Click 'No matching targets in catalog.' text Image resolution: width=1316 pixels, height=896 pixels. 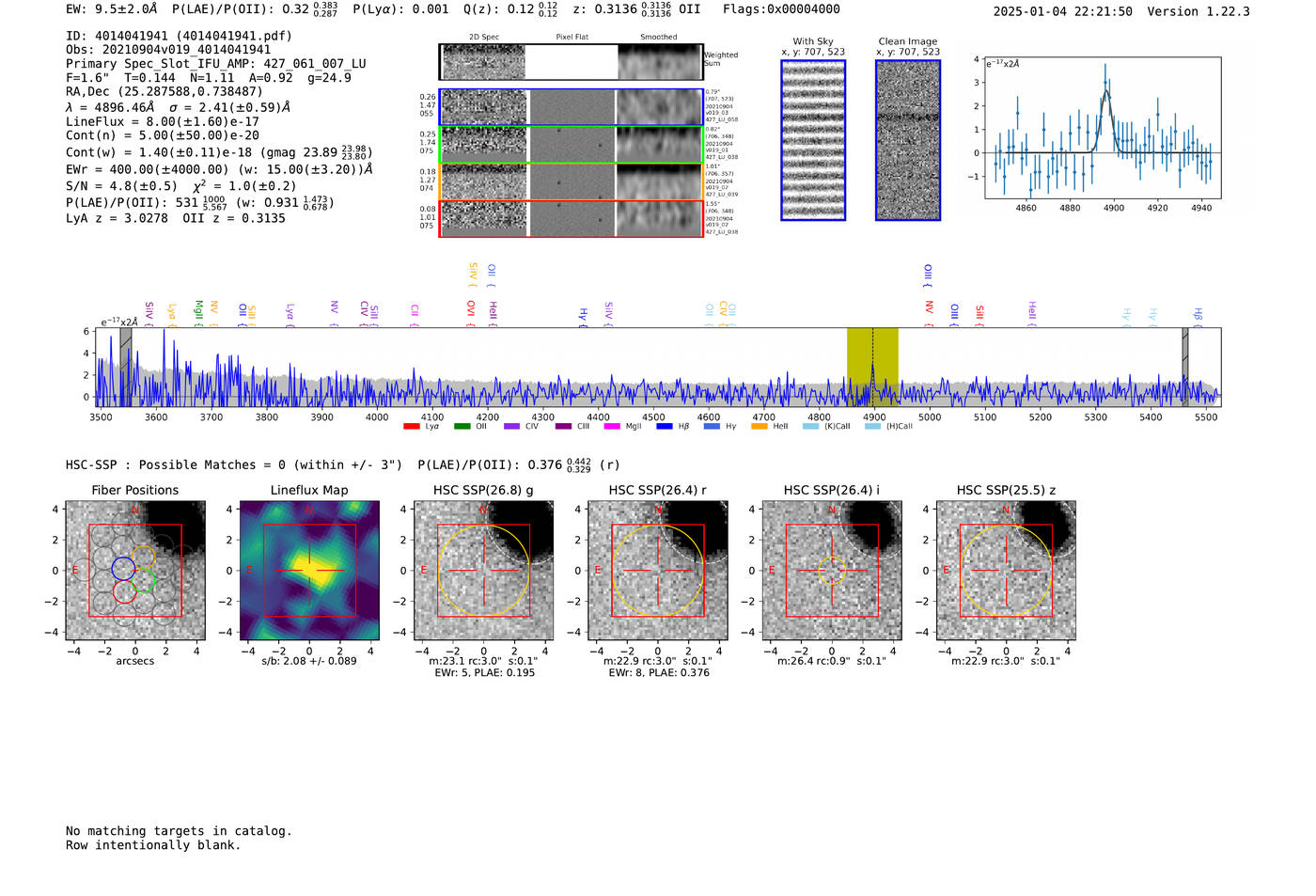(179, 831)
